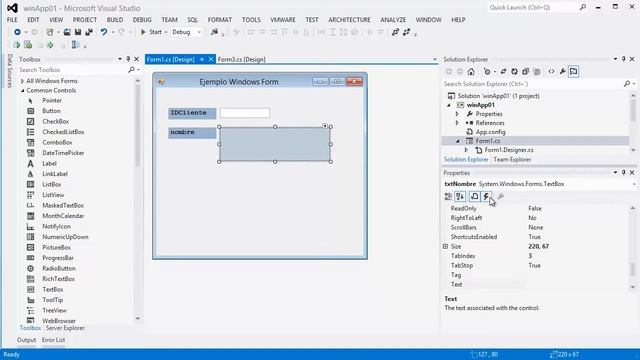This screenshot has width=640, height=360.
Task: Select ProgressBar in the Toolbox
Action: click(x=58, y=258)
